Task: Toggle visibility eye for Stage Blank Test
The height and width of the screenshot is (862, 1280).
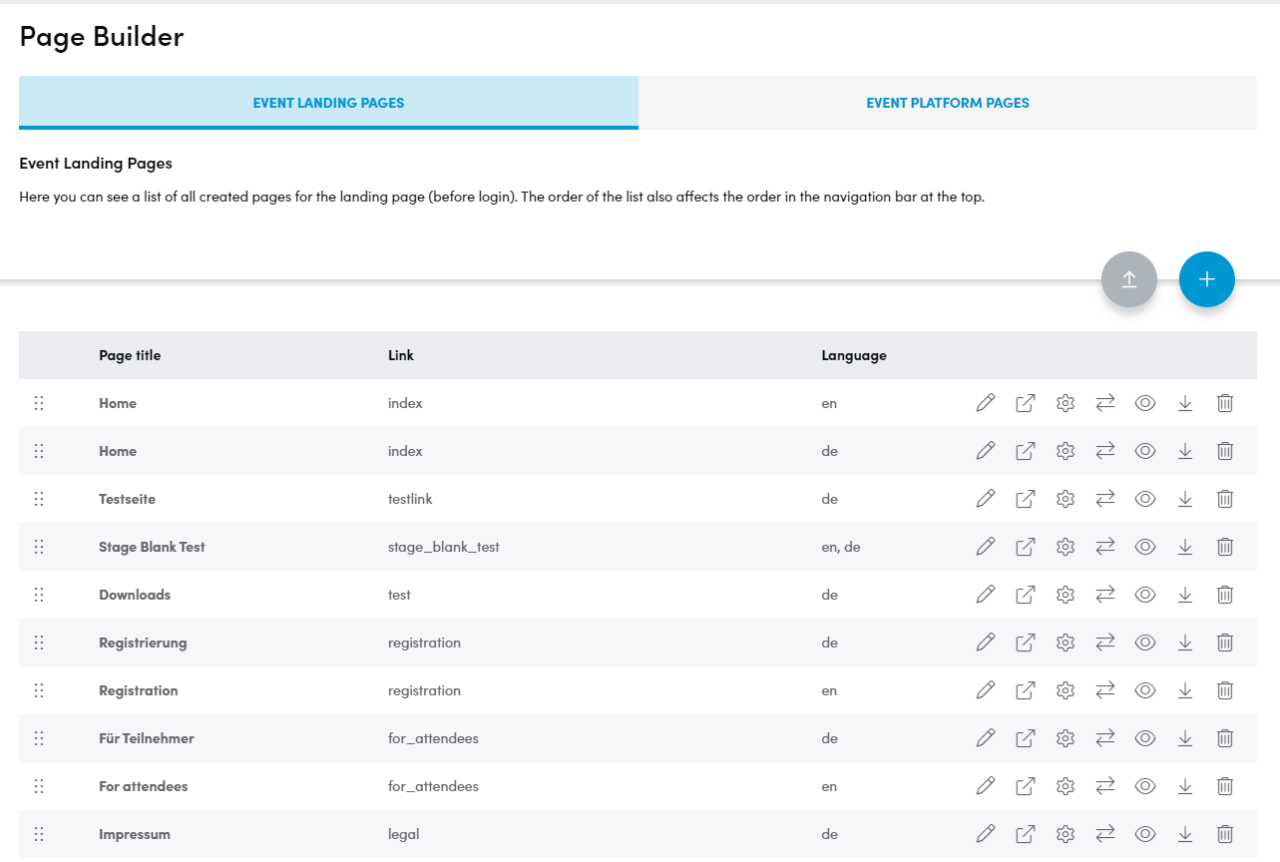Action: click(1145, 547)
